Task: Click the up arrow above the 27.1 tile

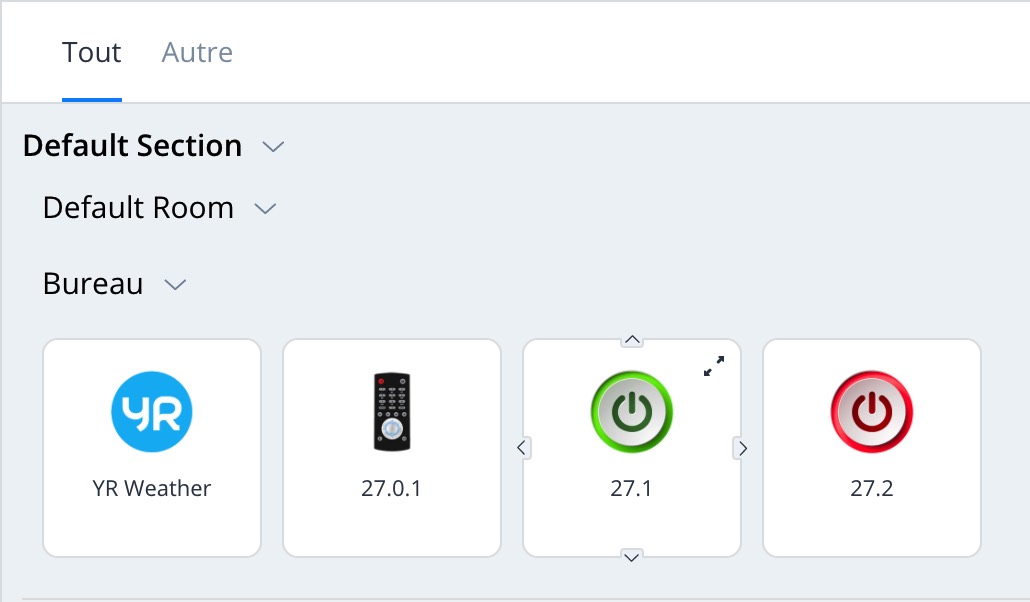Action: tap(632, 340)
